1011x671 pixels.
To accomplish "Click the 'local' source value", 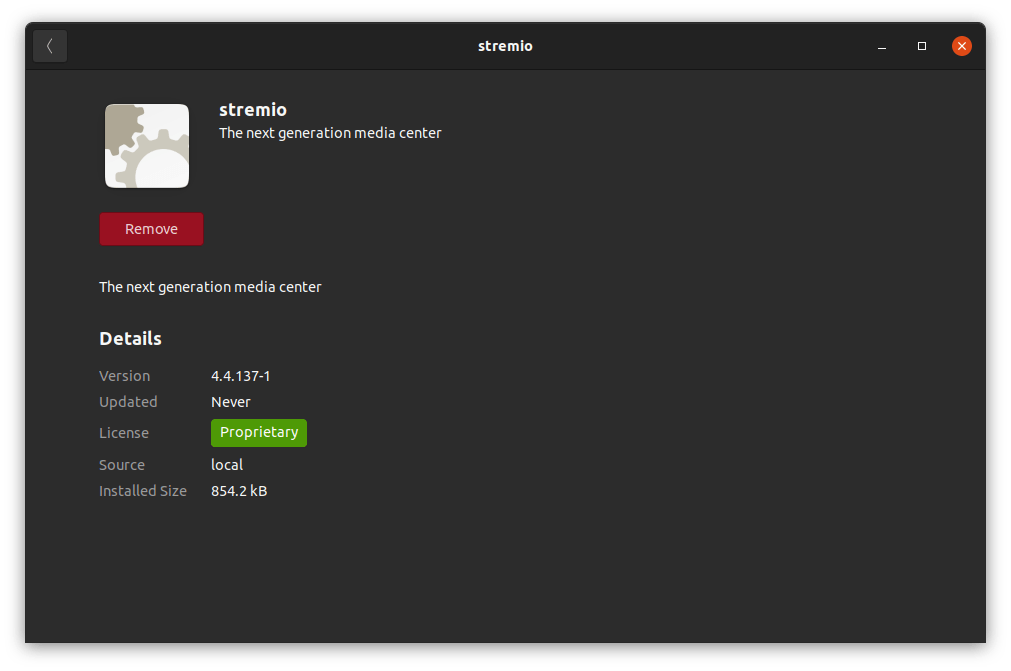I will click(227, 465).
